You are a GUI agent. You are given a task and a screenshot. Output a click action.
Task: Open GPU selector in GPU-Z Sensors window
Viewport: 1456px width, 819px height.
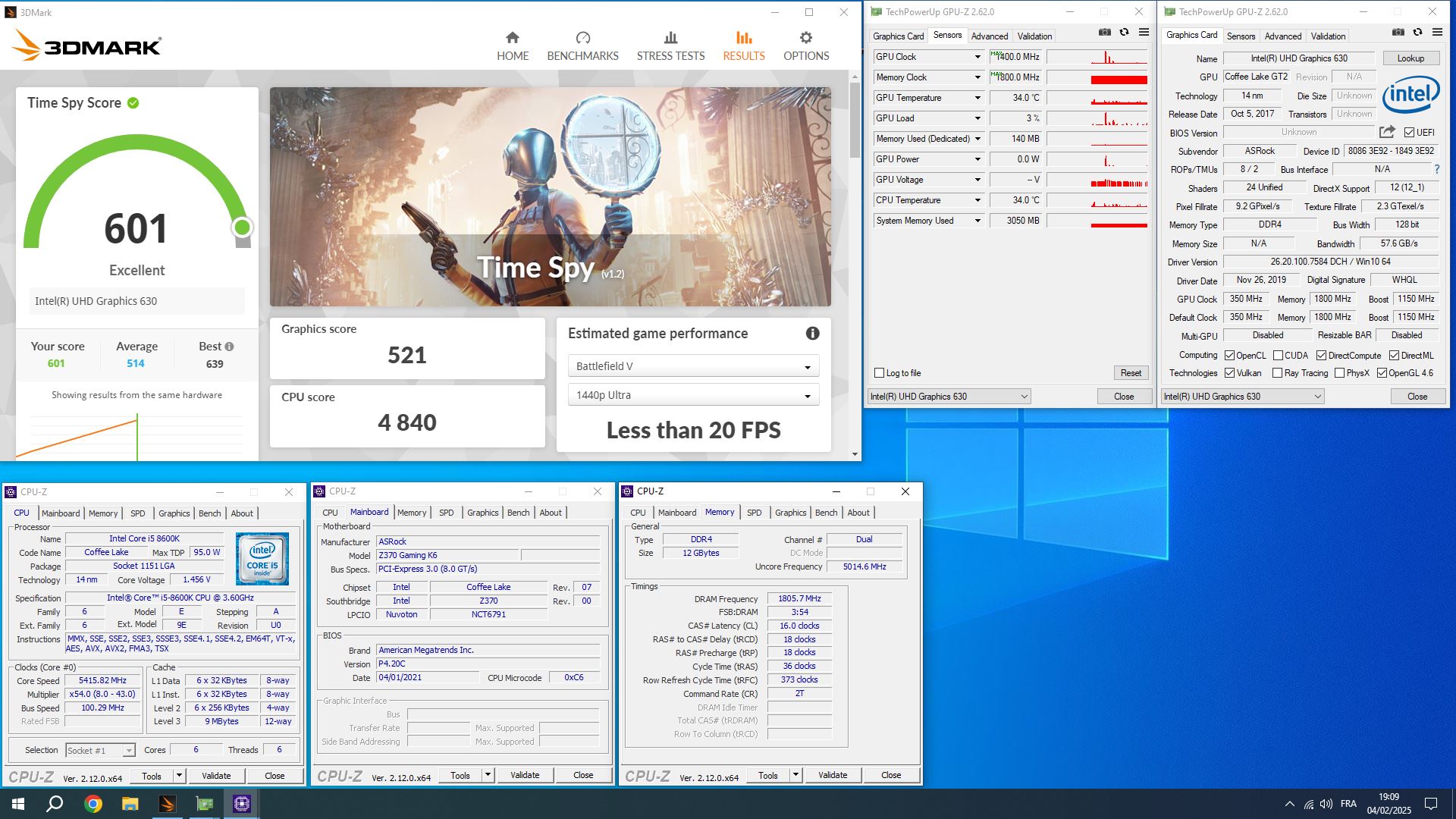click(949, 397)
